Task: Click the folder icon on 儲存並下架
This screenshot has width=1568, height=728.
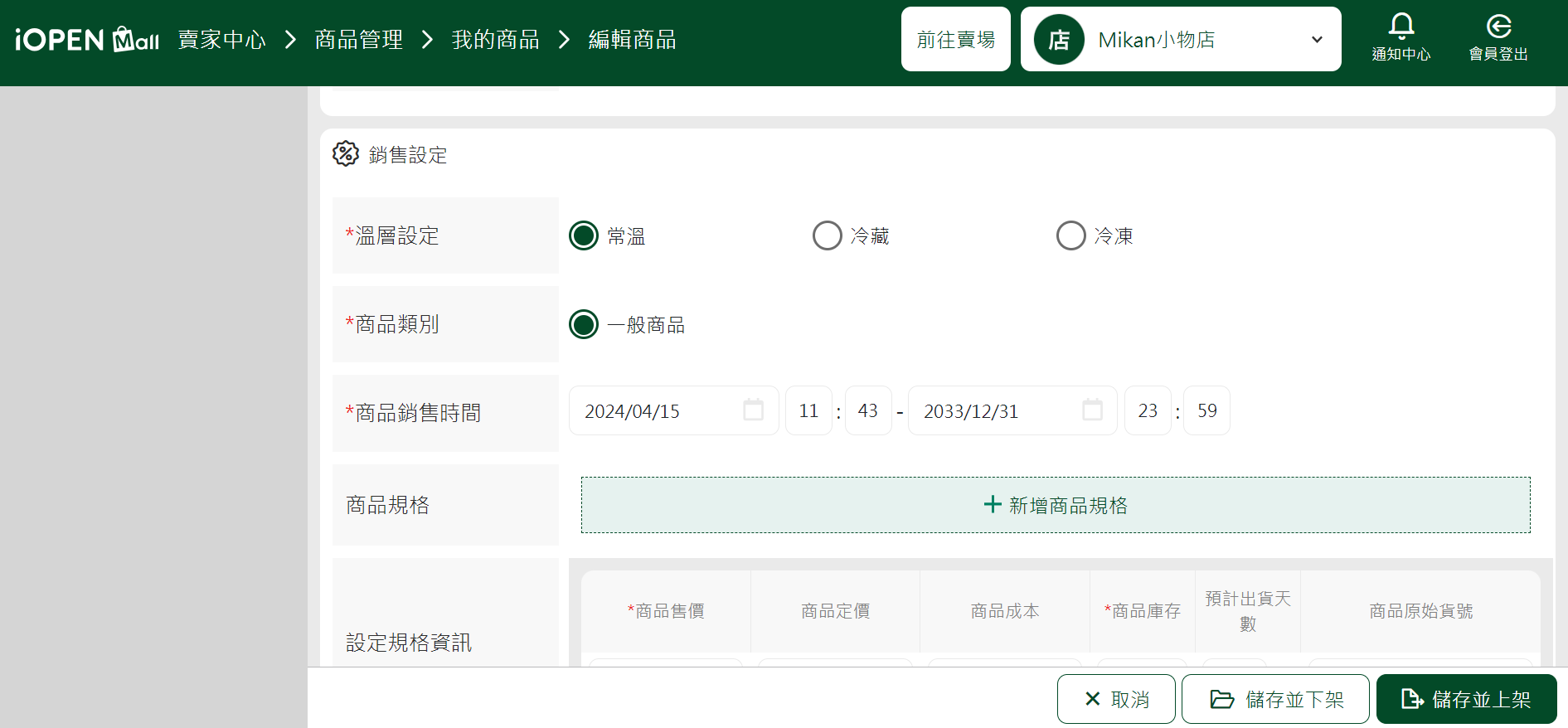Action: (1222, 699)
